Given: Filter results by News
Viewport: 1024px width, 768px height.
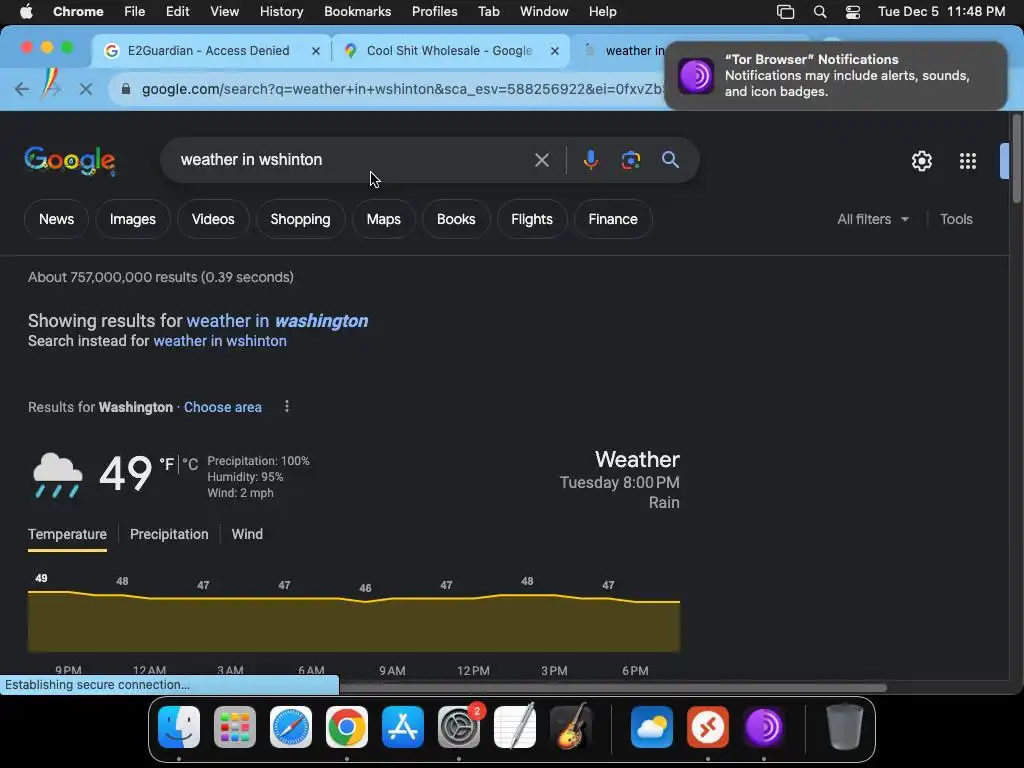Looking at the screenshot, I should [x=56, y=219].
